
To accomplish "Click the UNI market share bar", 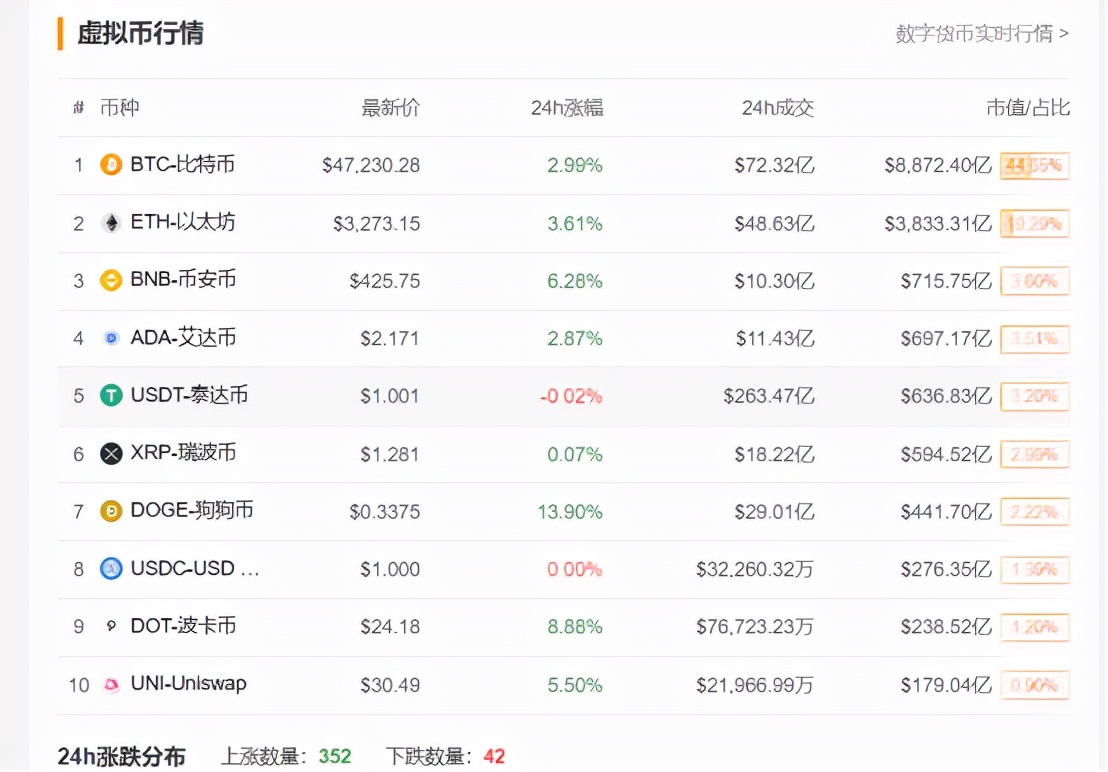I will click(x=1035, y=685).
